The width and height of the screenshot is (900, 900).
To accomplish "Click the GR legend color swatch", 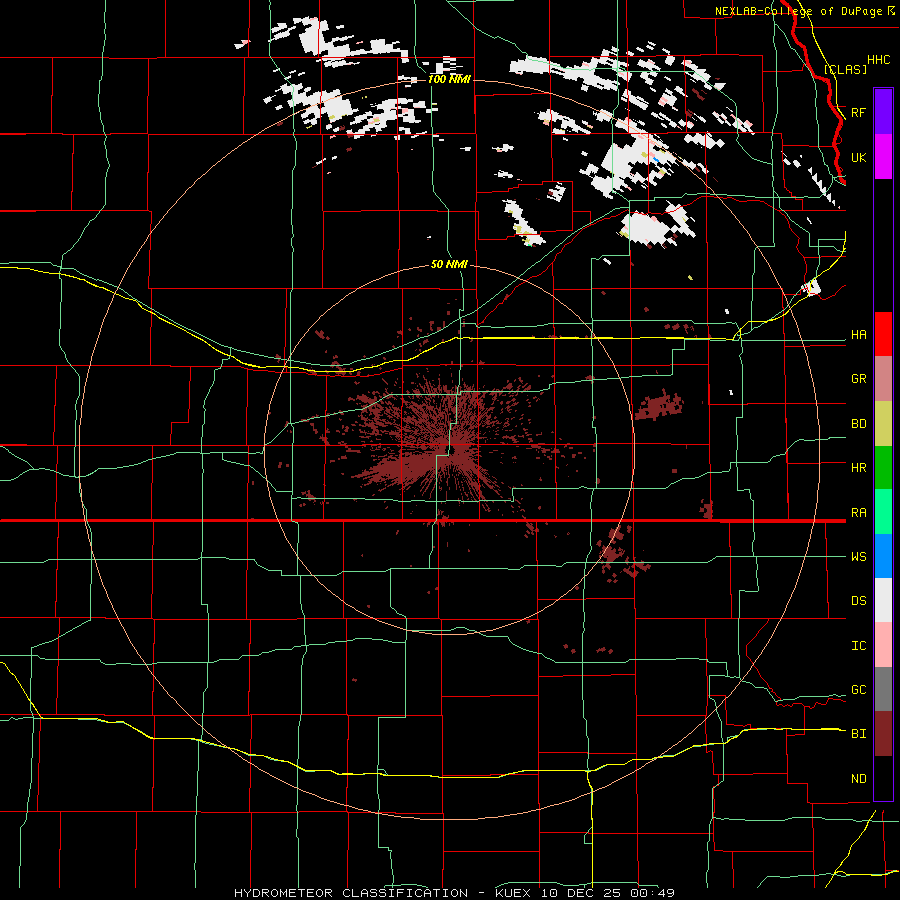I will click(x=883, y=379).
